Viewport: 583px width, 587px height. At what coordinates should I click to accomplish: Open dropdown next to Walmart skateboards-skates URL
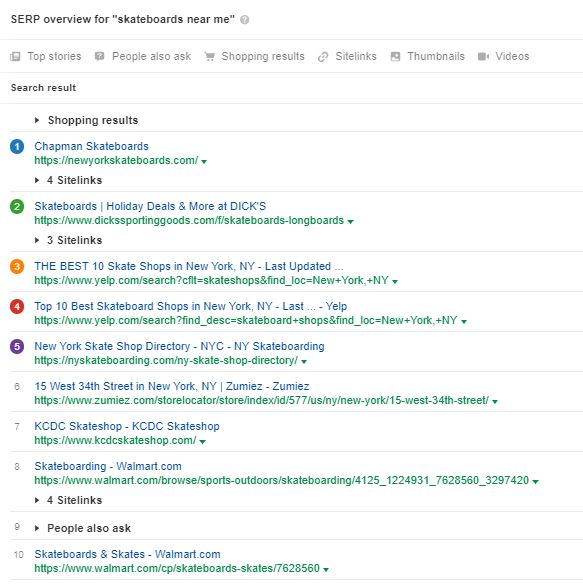click(x=326, y=570)
